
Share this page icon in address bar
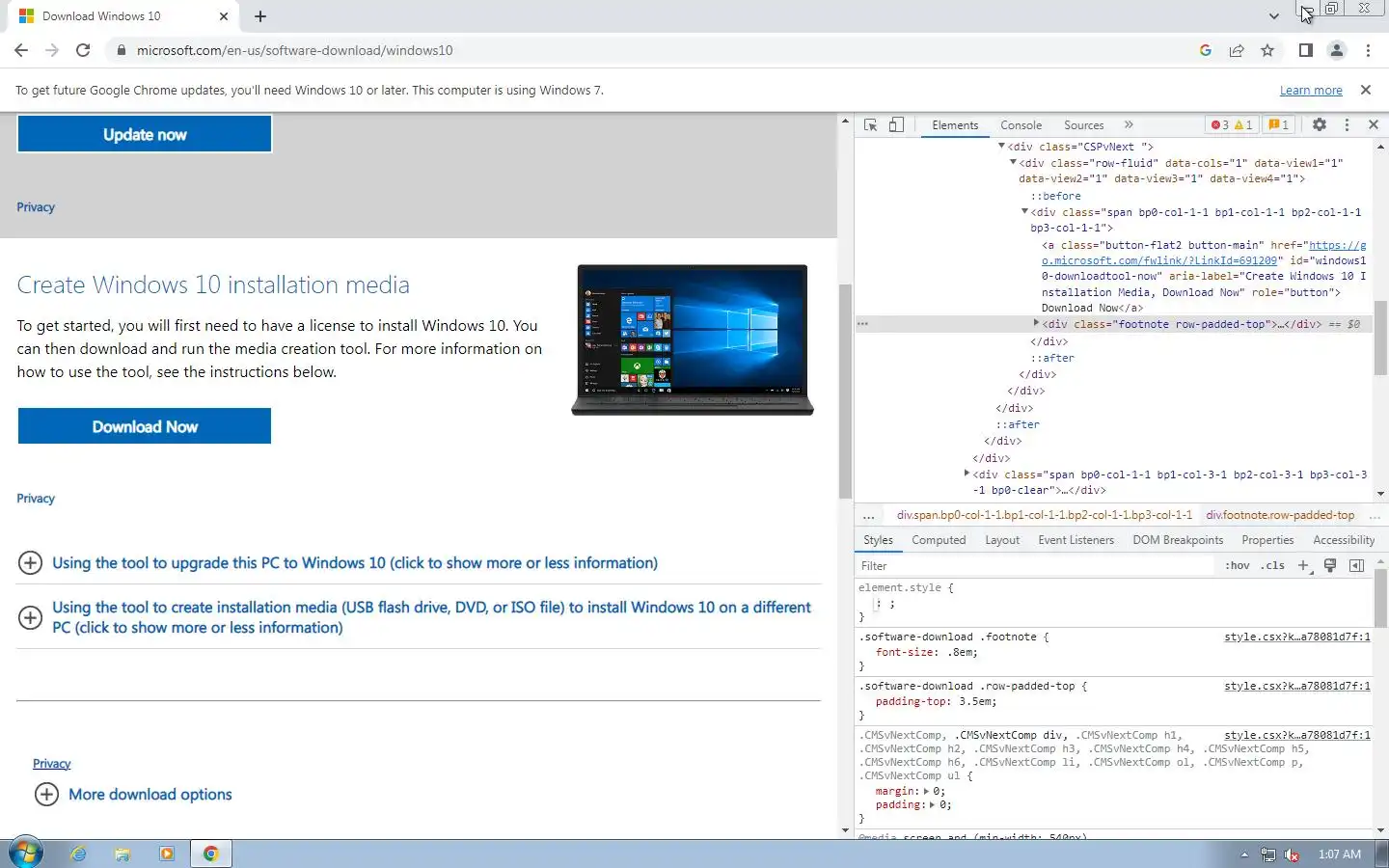(1237, 50)
